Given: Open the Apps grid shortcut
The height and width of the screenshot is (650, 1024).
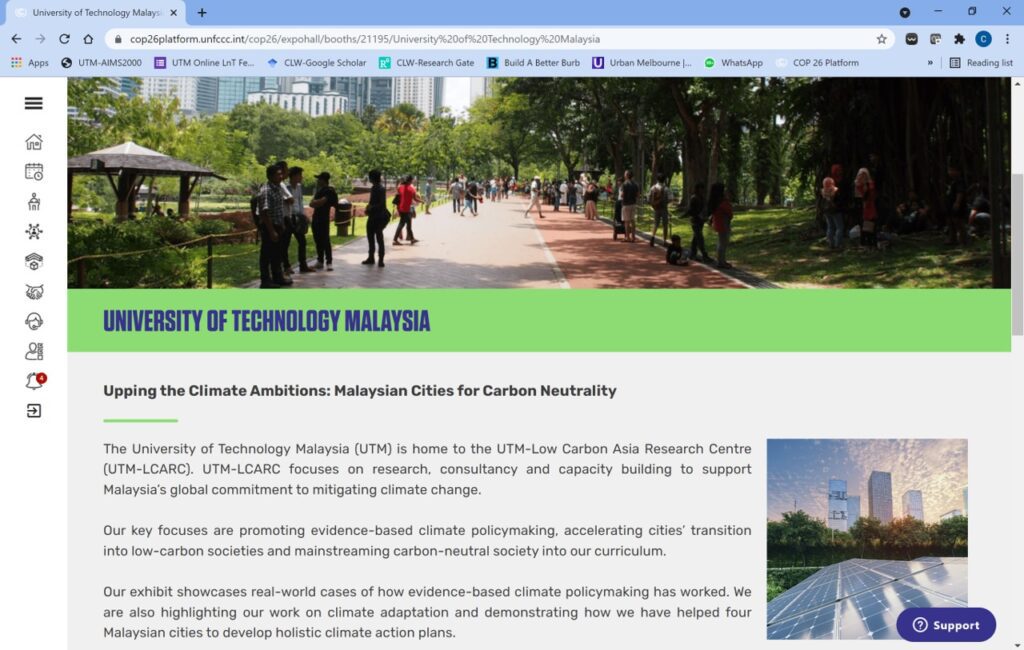Looking at the screenshot, I should 29,63.
